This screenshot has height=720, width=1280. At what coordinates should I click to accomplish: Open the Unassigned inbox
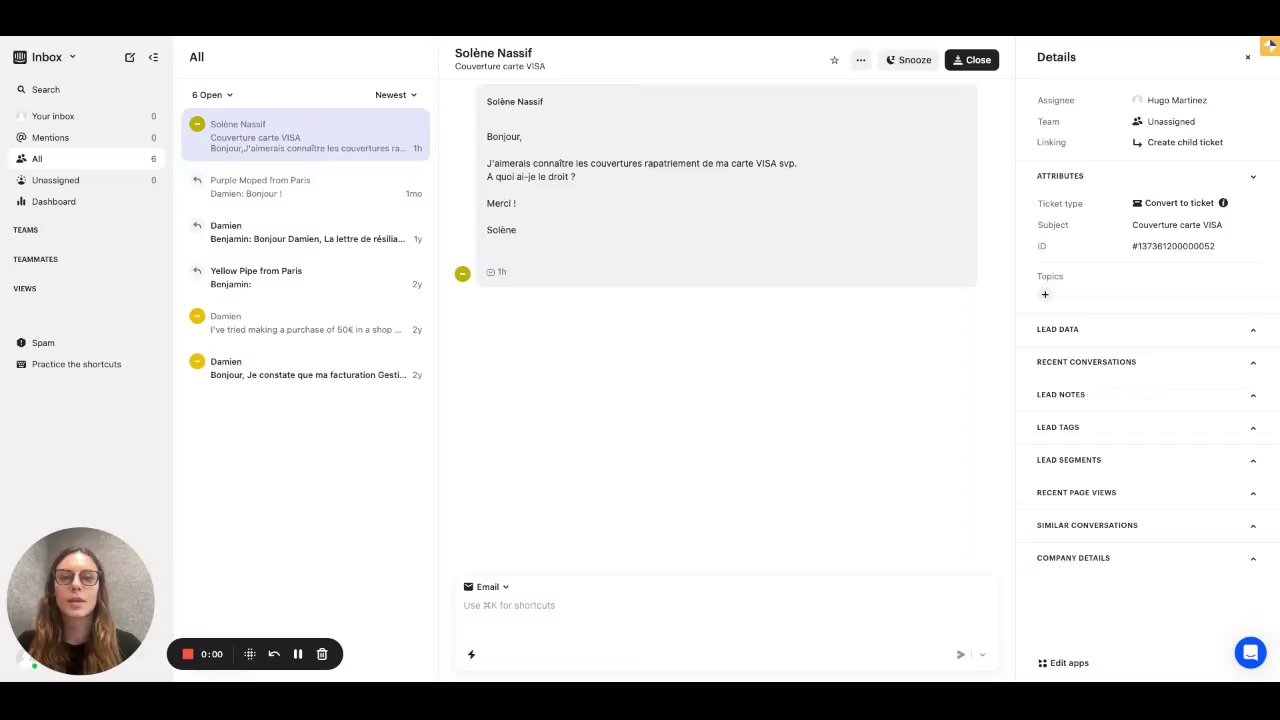[86, 180]
